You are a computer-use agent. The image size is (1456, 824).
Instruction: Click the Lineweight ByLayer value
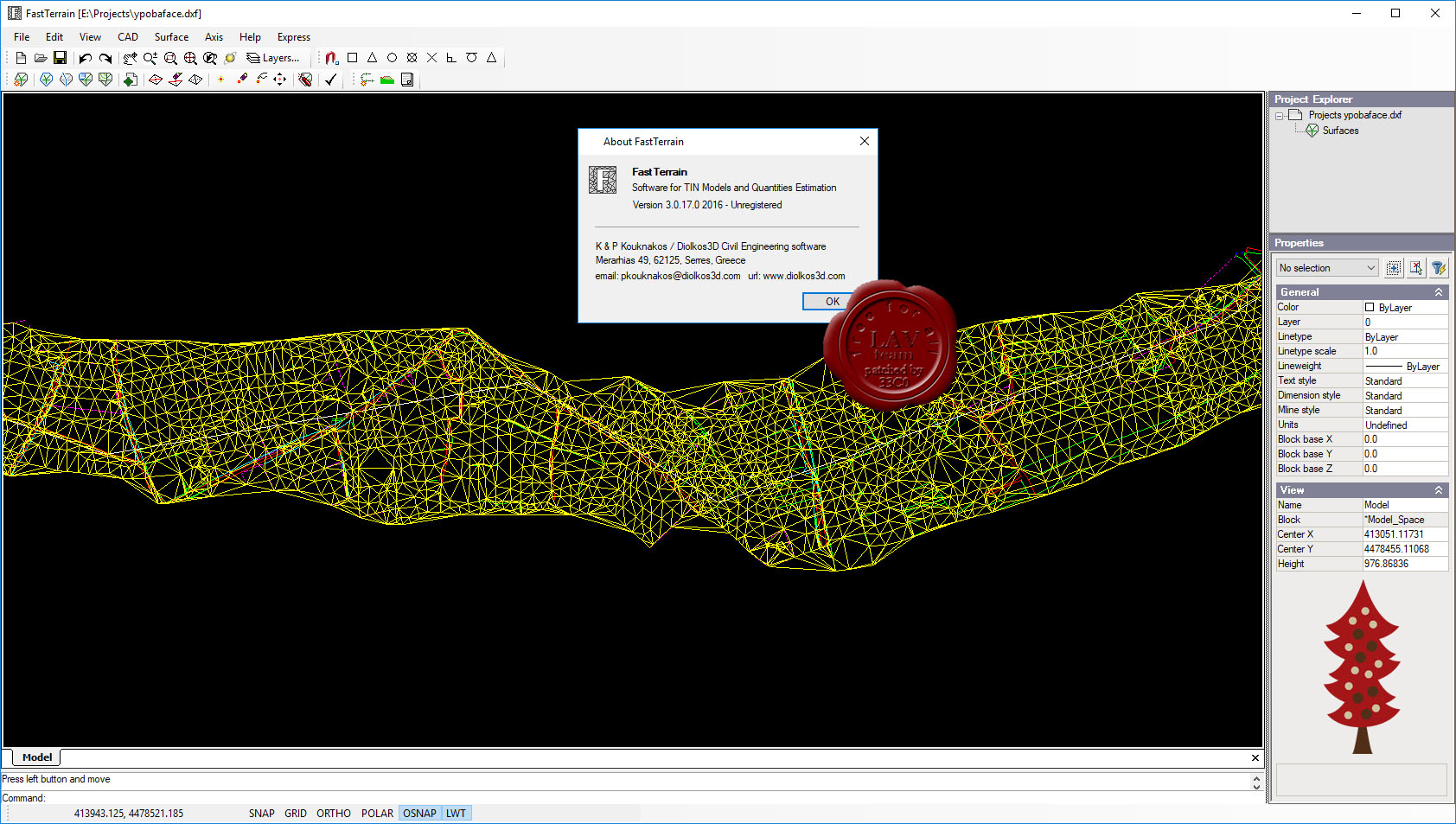tap(1405, 367)
